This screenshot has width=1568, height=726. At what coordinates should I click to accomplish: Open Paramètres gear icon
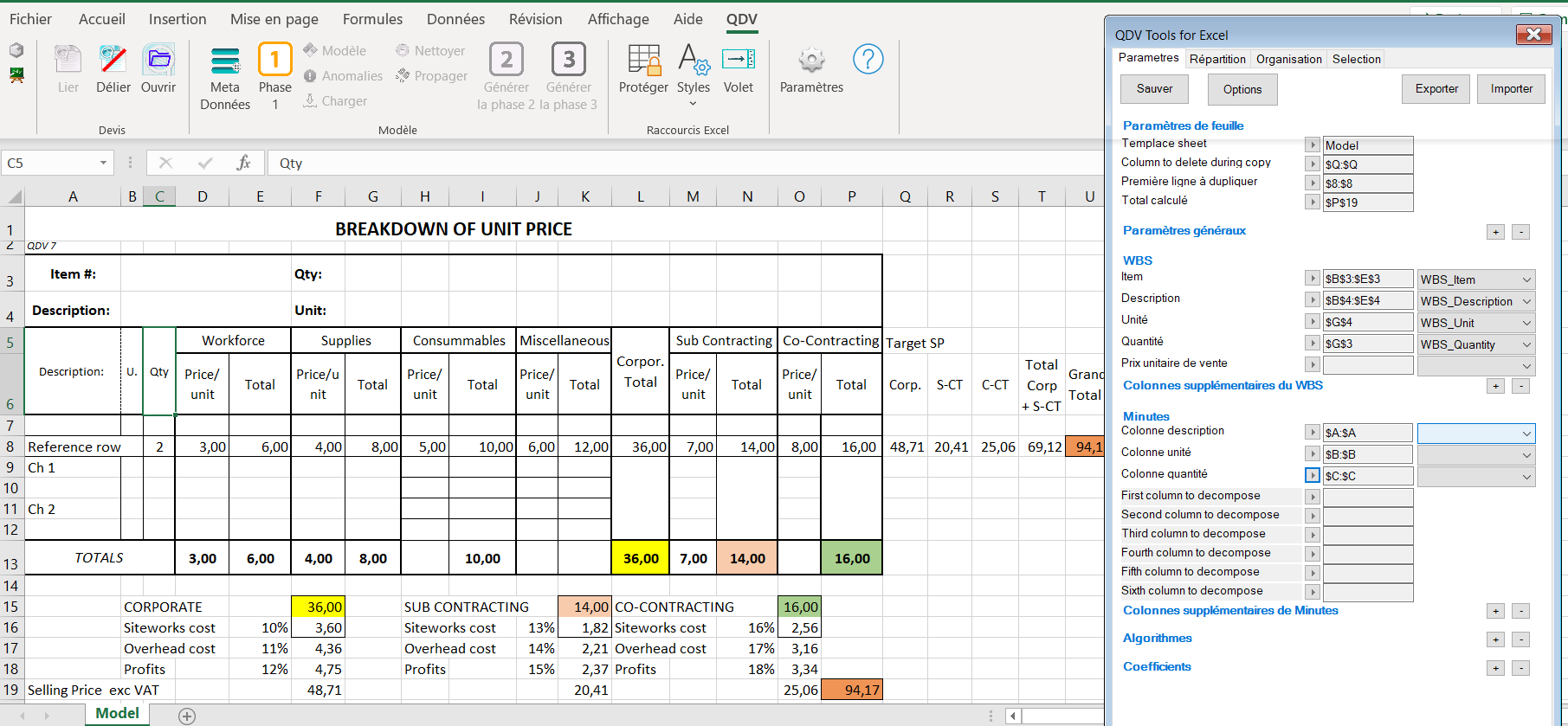click(x=811, y=61)
